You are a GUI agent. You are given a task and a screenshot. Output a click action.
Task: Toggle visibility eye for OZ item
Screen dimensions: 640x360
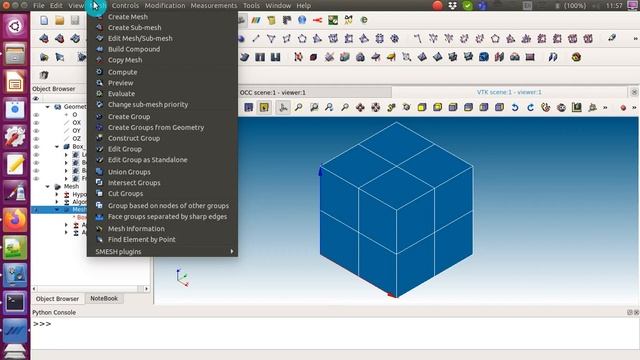tap(36, 139)
